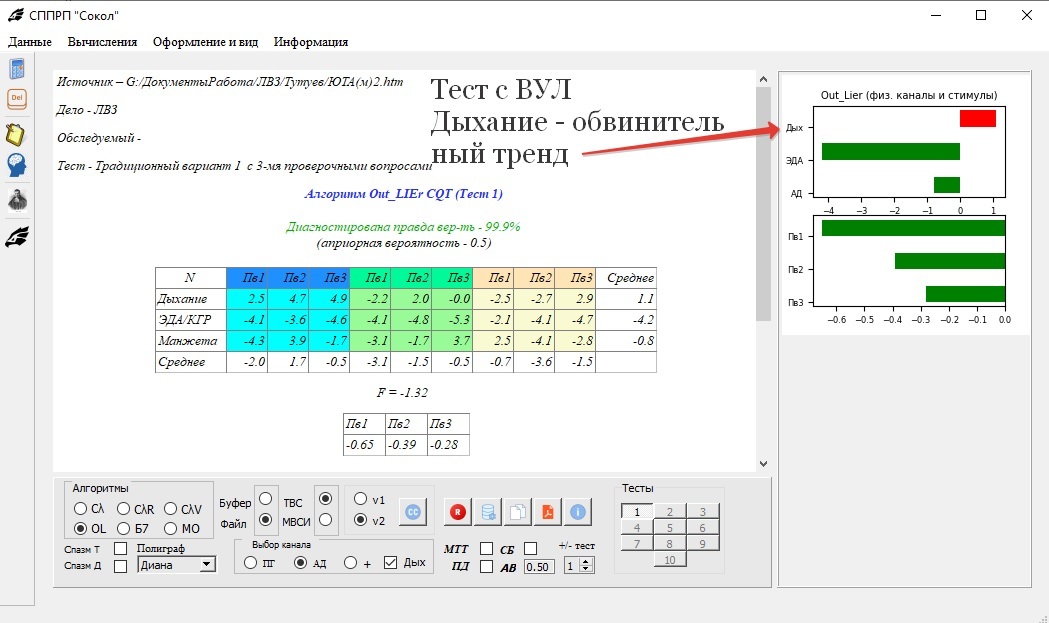
Task: Click the CC circle button
Action: (413, 511)
